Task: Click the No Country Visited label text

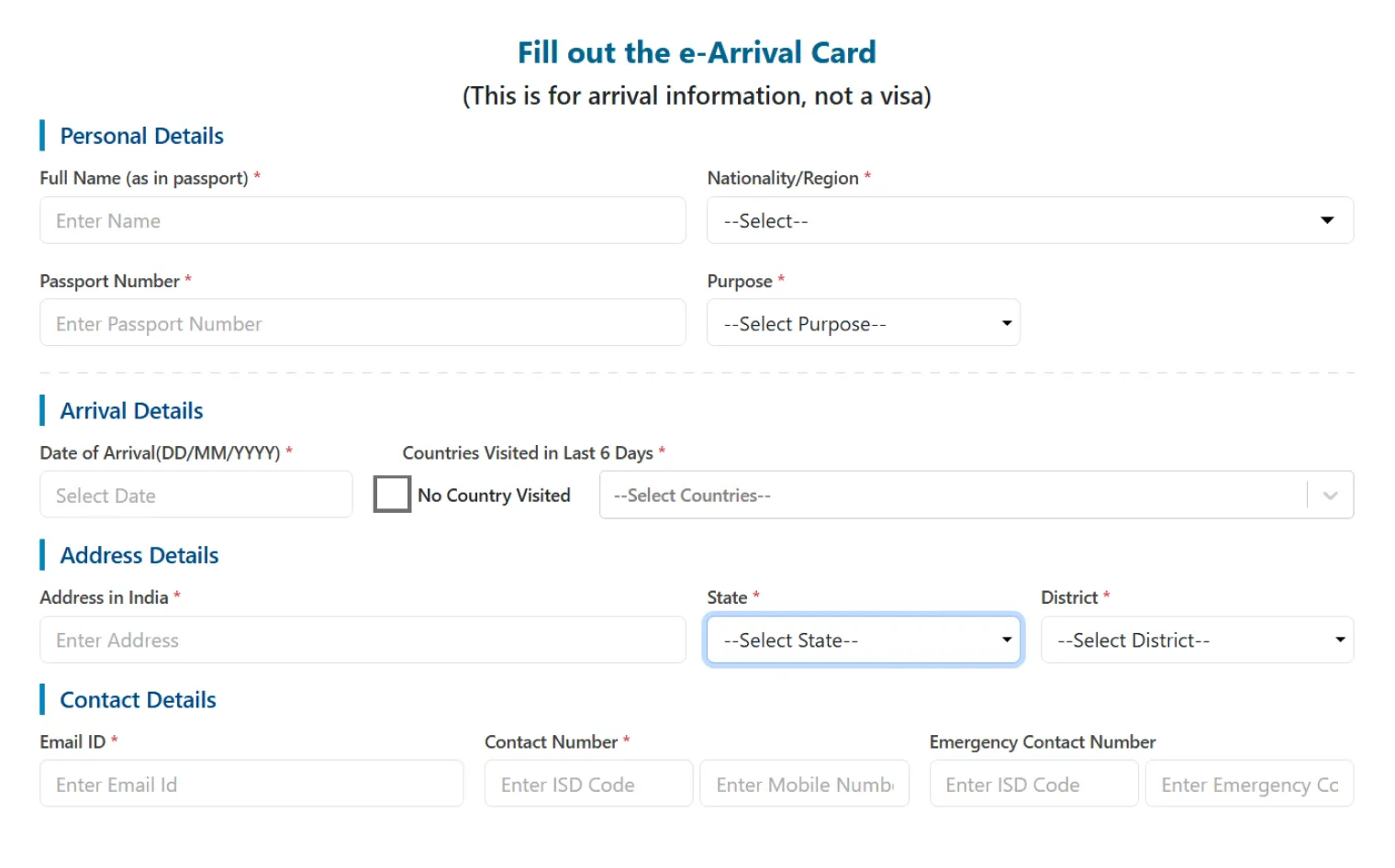Action: click(494, 495)
